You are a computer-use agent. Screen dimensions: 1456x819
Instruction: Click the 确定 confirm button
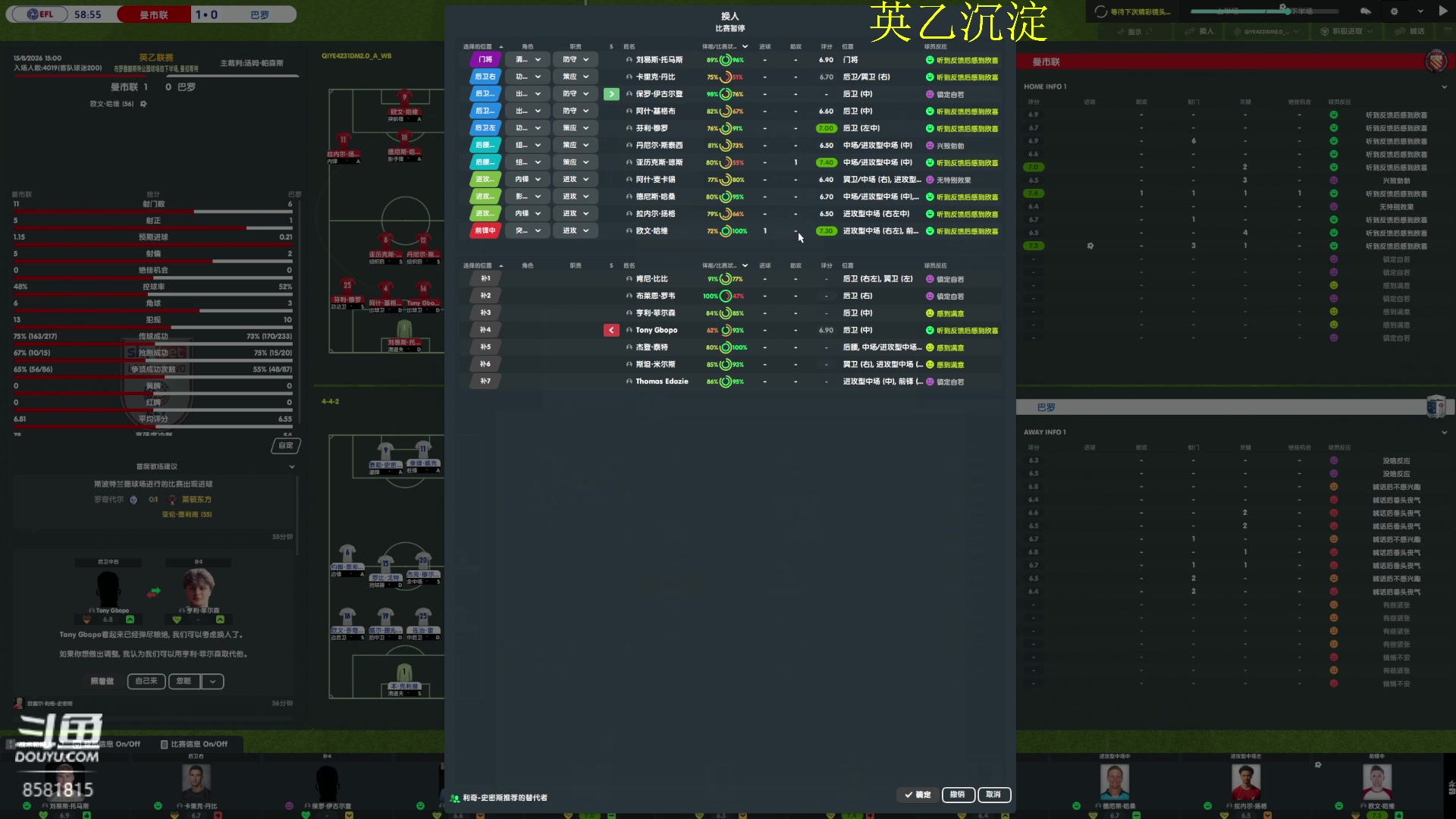tap(917, 795)
